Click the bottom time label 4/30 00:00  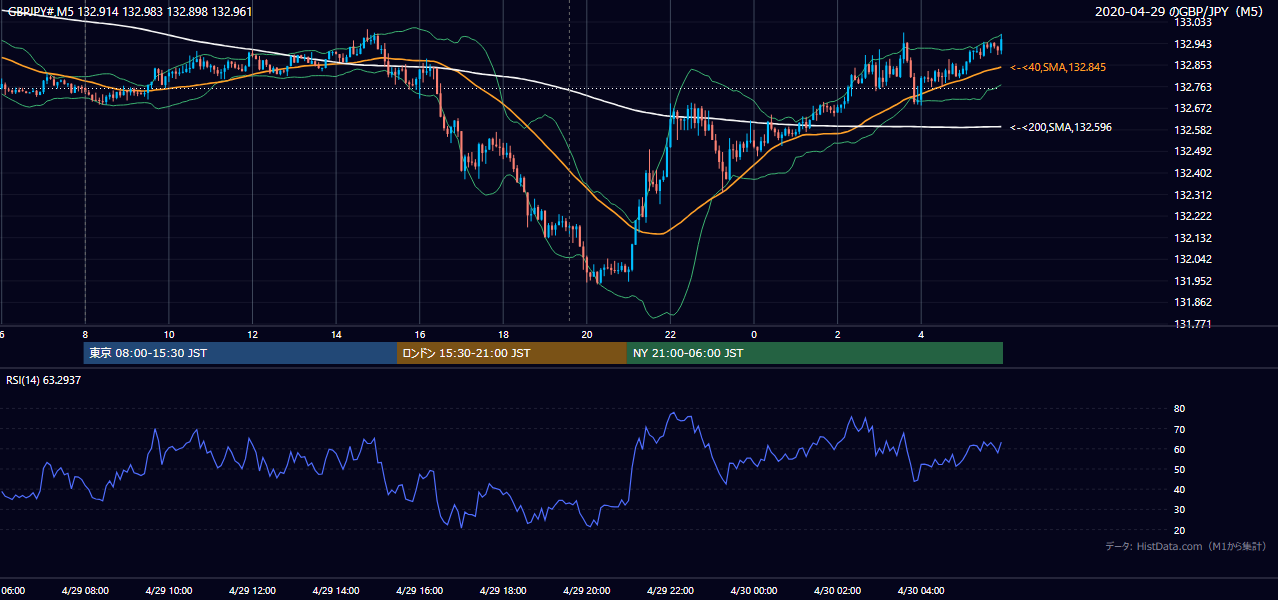click(x=754, y=590)
